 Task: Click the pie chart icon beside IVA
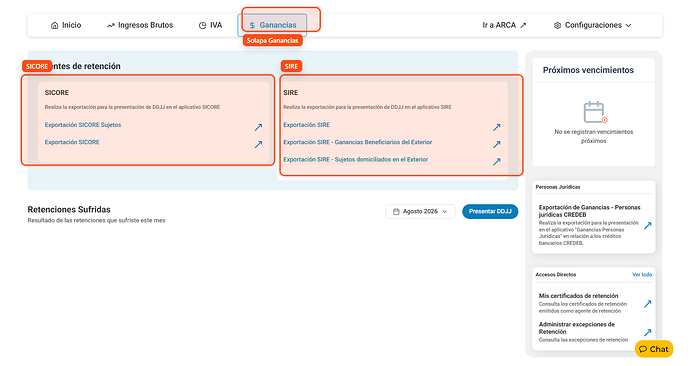coord(202,26)
